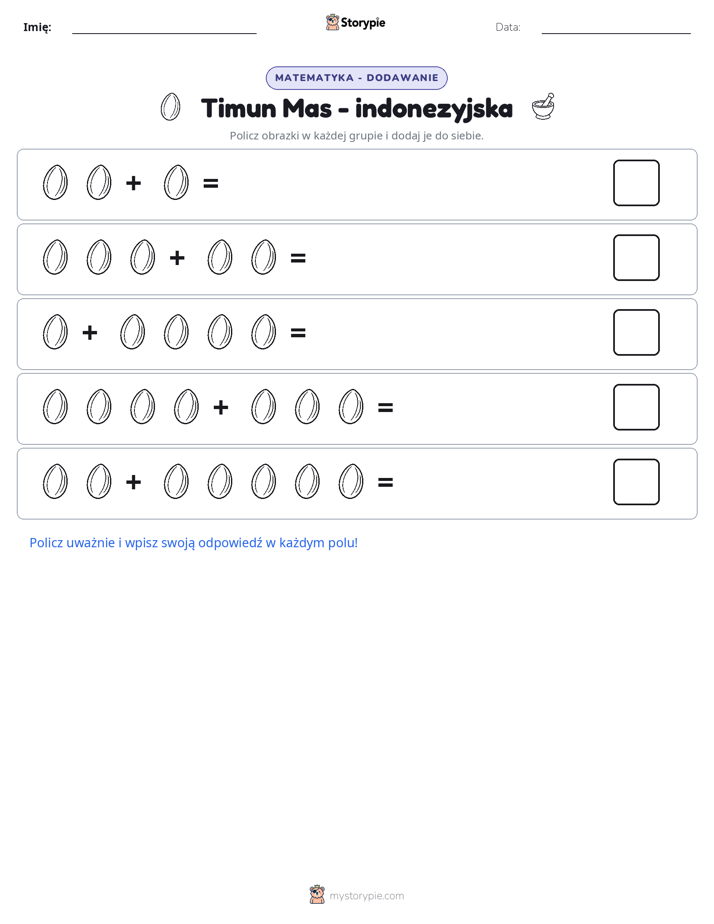This screenshot has width=714, height=924.
Task: Click the mortar and pestle icon
Action: 543,107
